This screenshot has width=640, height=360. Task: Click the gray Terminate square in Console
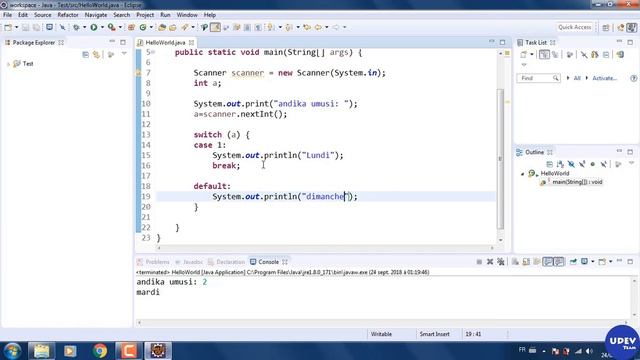pyautogui.click(x=479, y=262)
